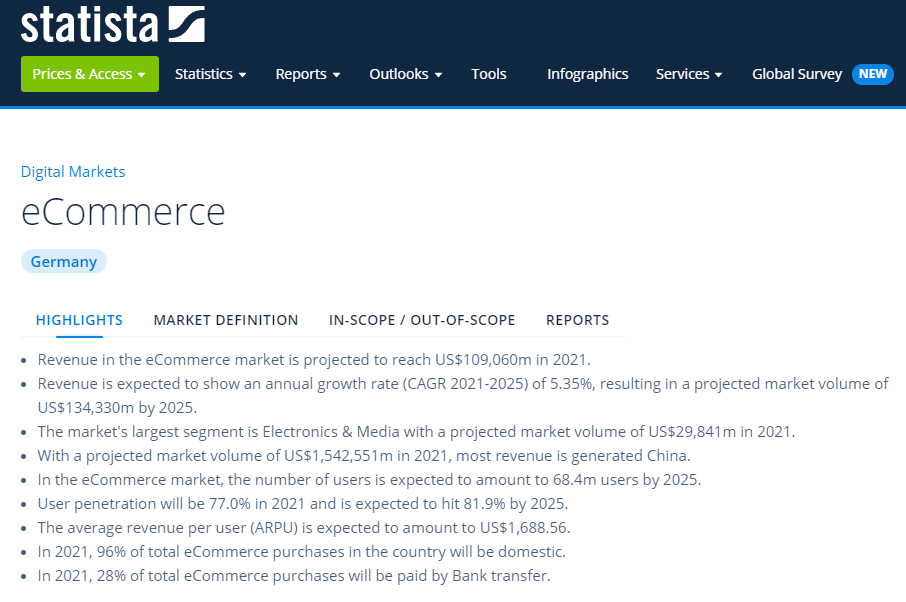906x602 pixels.
Task: Click text about CAGR 2021-2025 of 5.35%
Action: point(497,384)
